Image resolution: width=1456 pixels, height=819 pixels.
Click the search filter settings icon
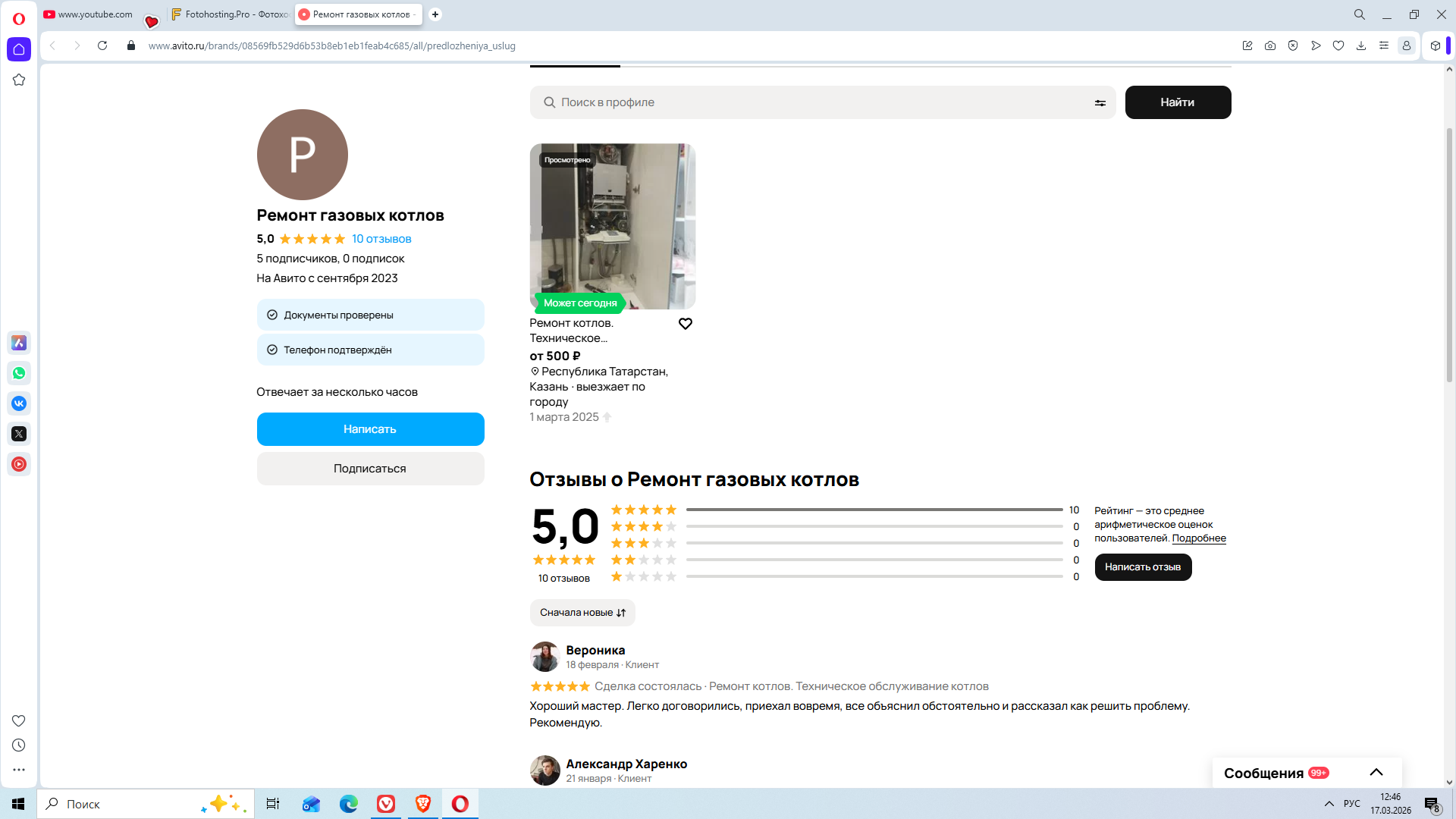point(1100,103)
